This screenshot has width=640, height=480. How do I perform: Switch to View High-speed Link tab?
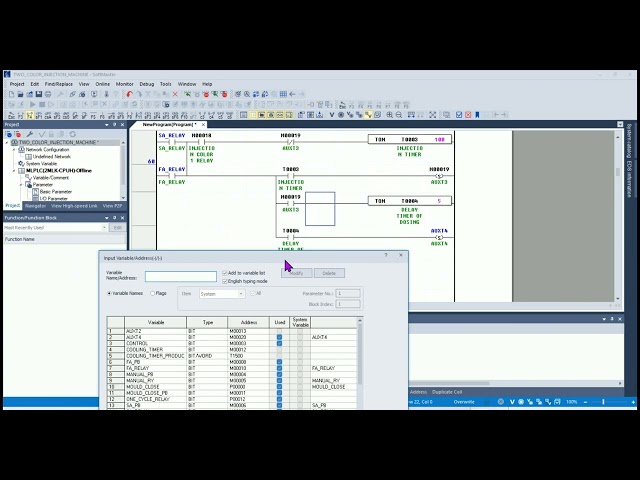[74, 206]
